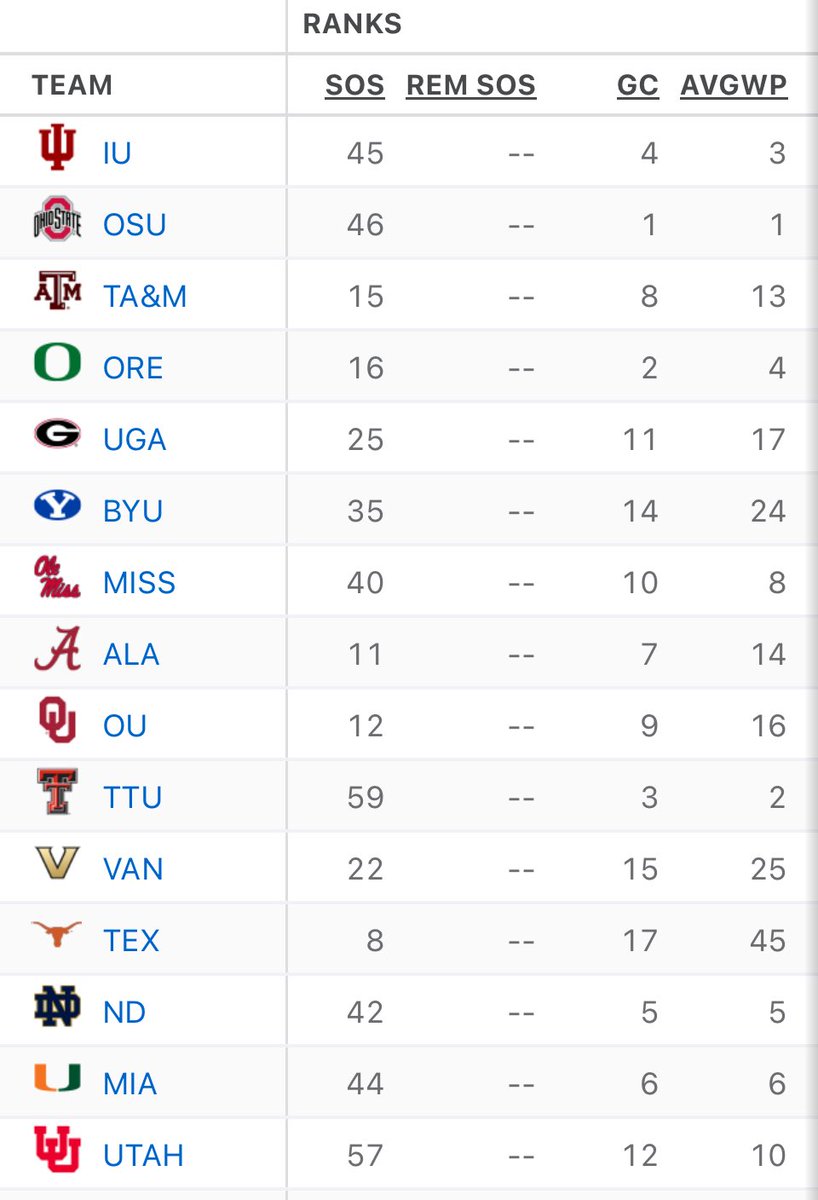818x1200 pixels.
Task: Click the Miami U logo icon
Action: 57,1082
